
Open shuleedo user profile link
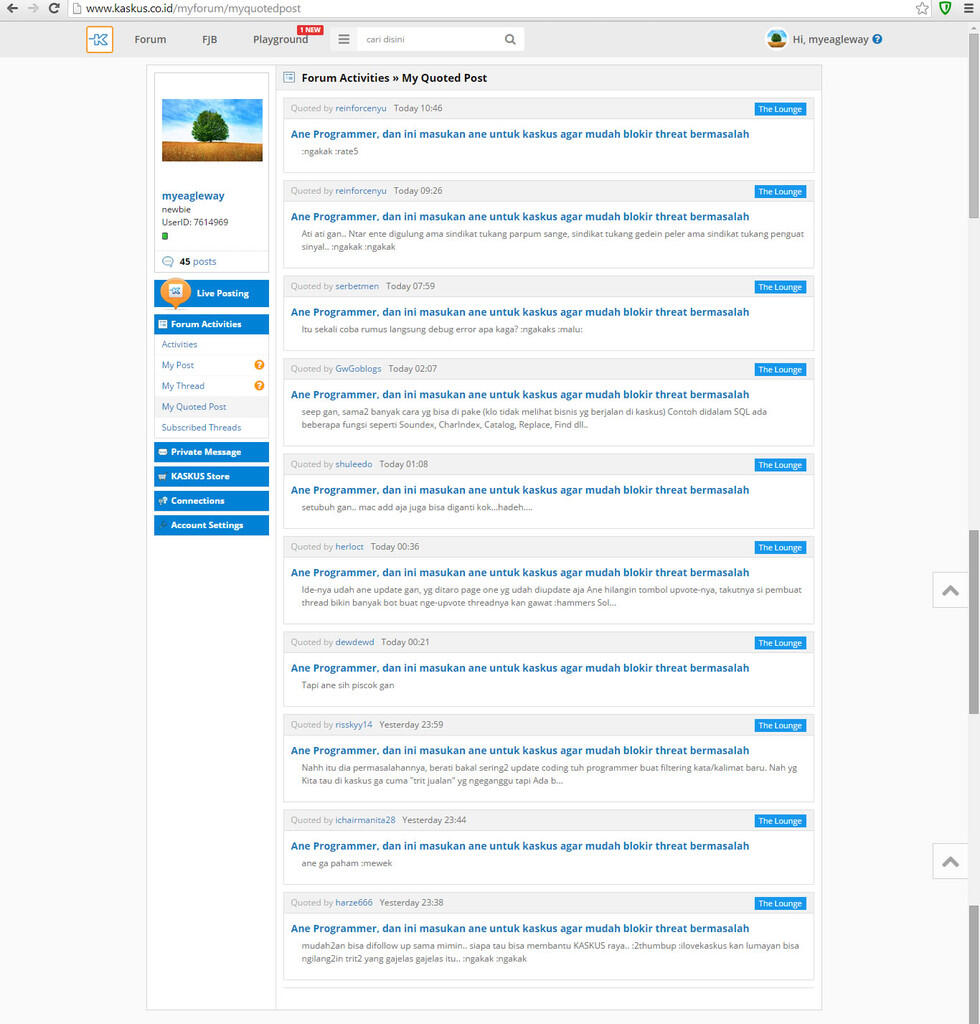(354, 464)
